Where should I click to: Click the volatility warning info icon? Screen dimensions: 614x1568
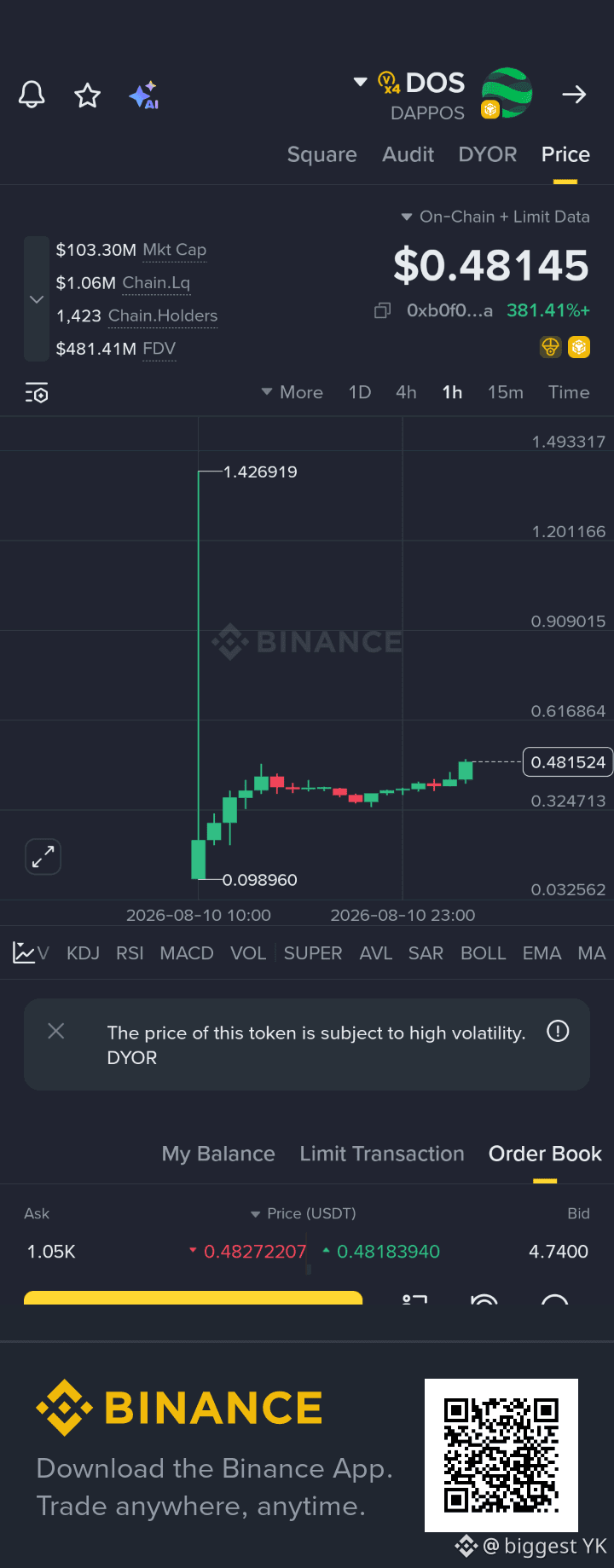point(558,1031)
